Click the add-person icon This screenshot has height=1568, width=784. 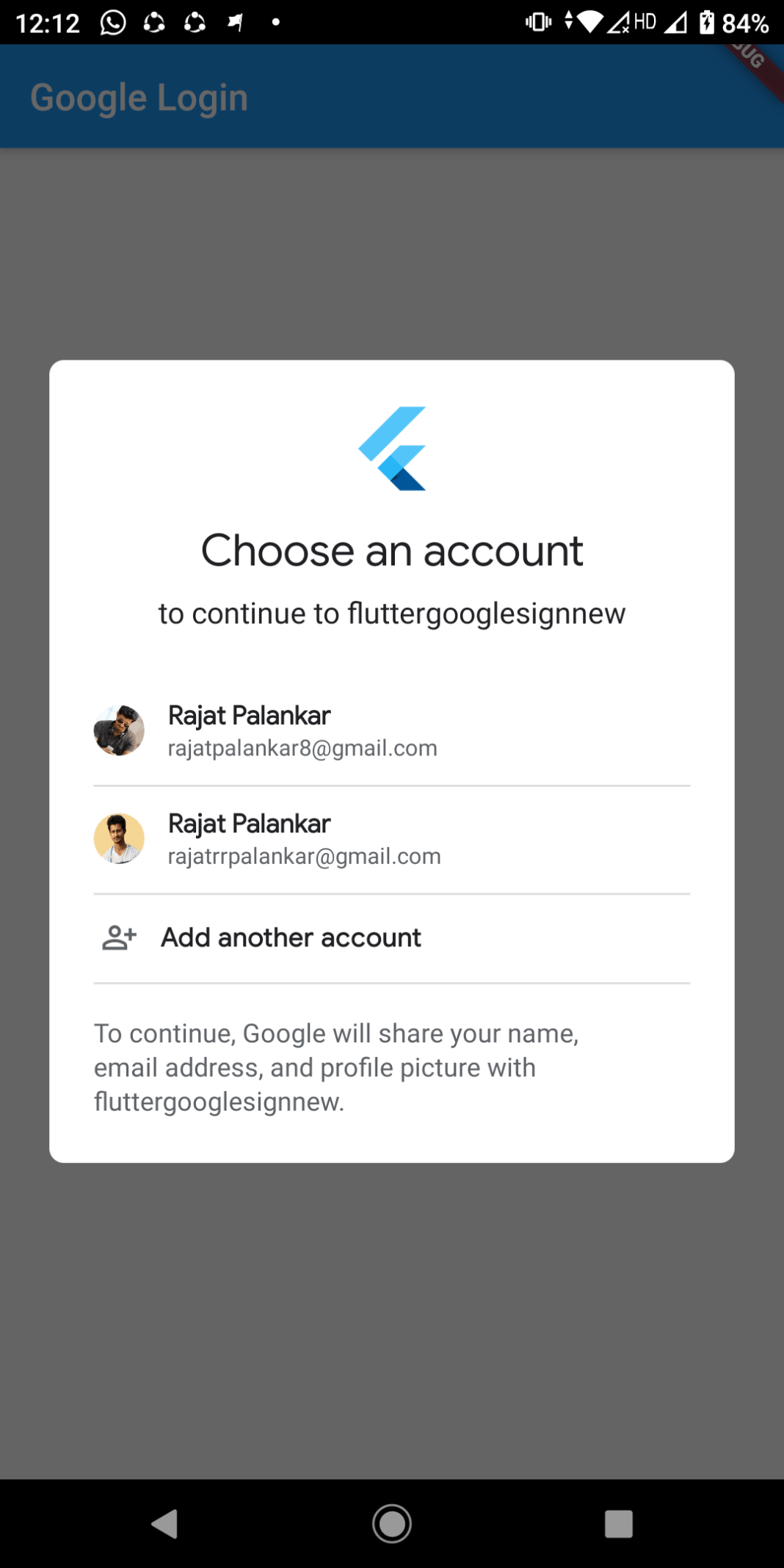(119, 937)
